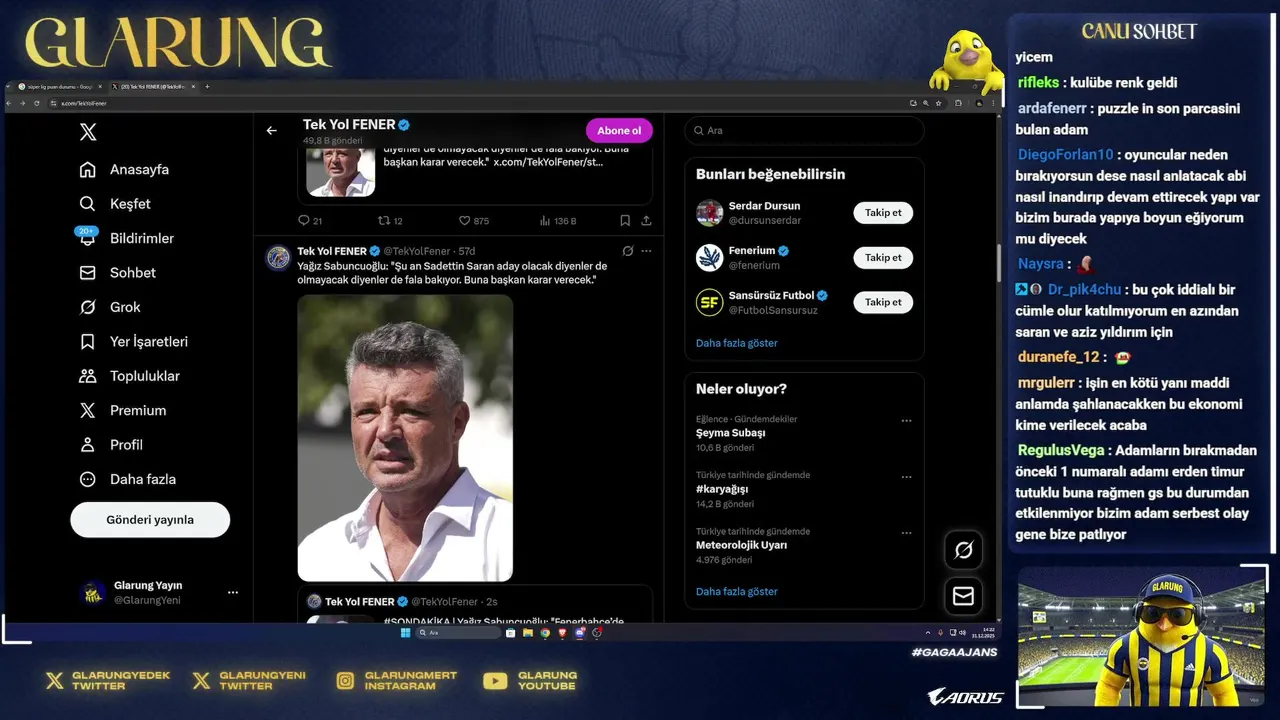
Task: Open Topluluklar in the sidebar
Action: (129, 376)
